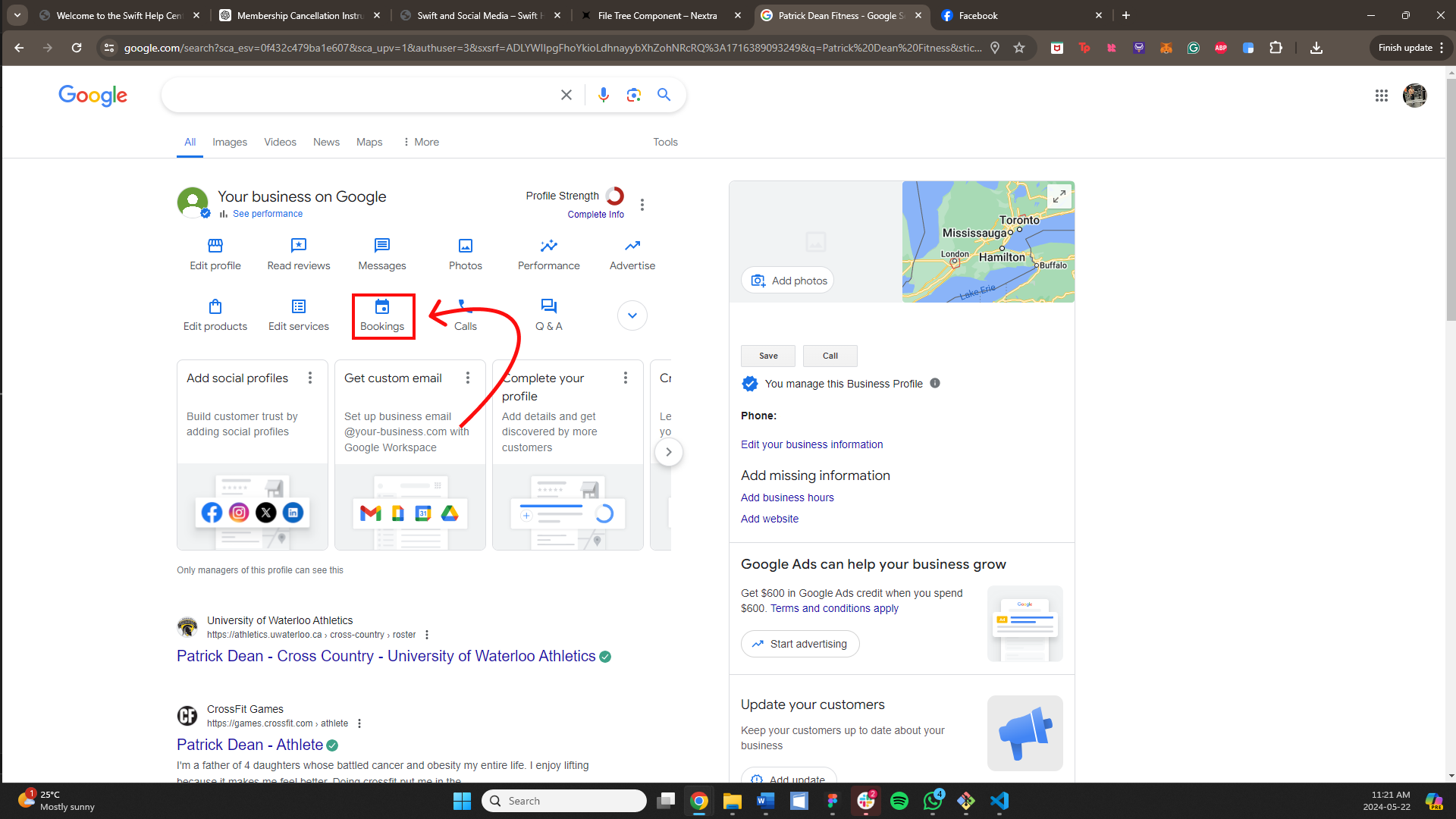This screenshot has width=1456, height=819.
Task: Click Add business hours link
Action: [x=787, y=497]
